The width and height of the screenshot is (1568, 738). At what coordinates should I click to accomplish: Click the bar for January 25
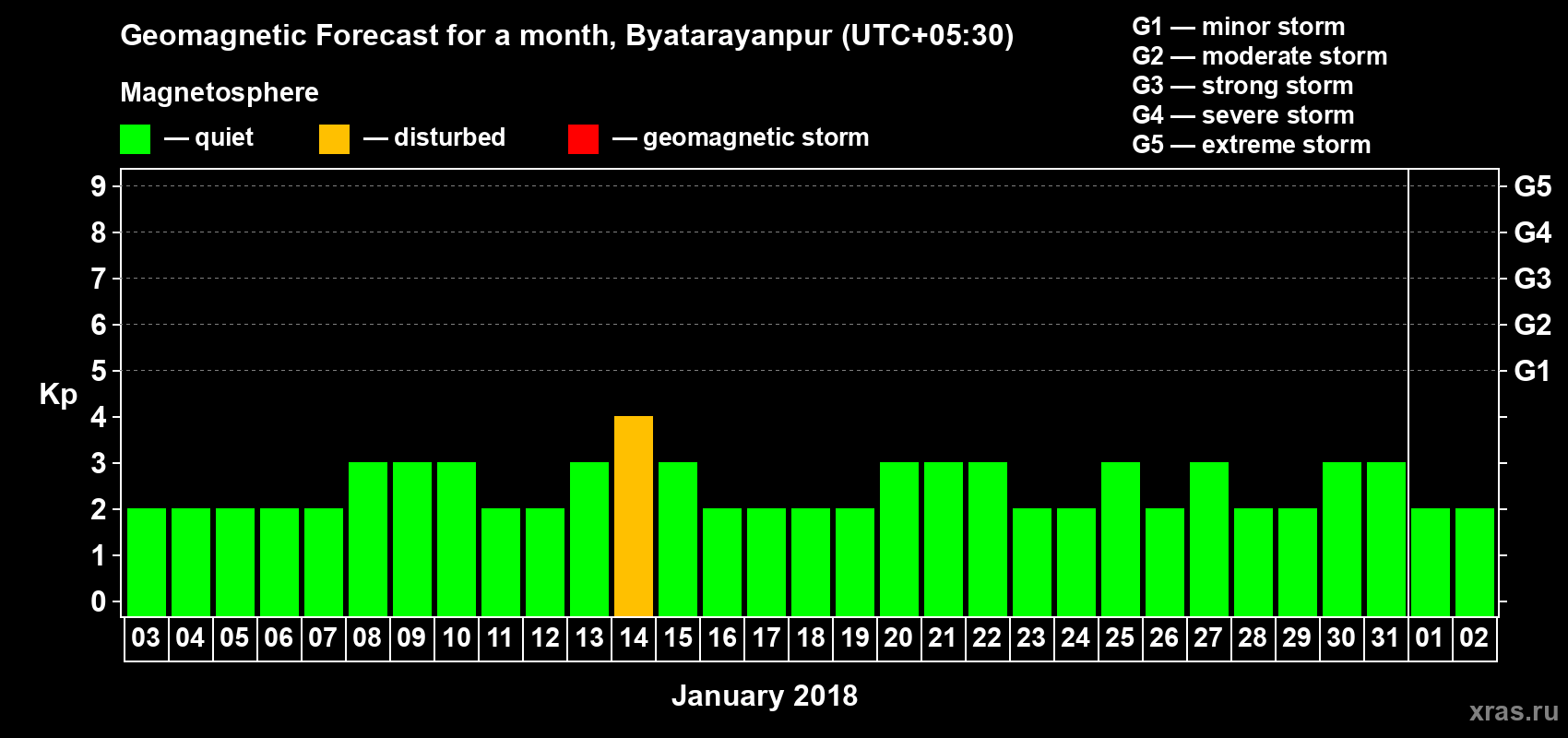pos(1121,539)
